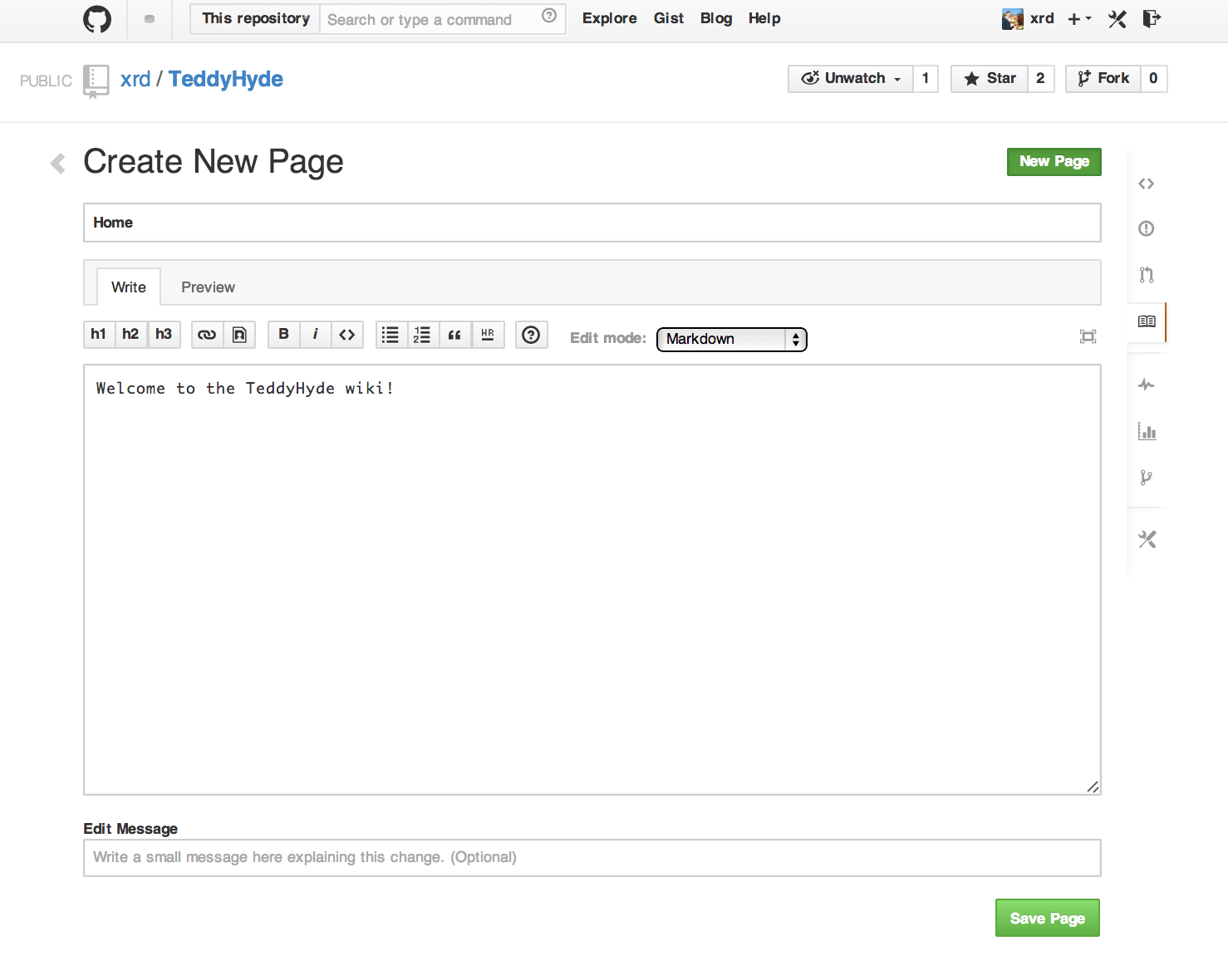Expand the Unwatch dropdown

coord(851,79)
